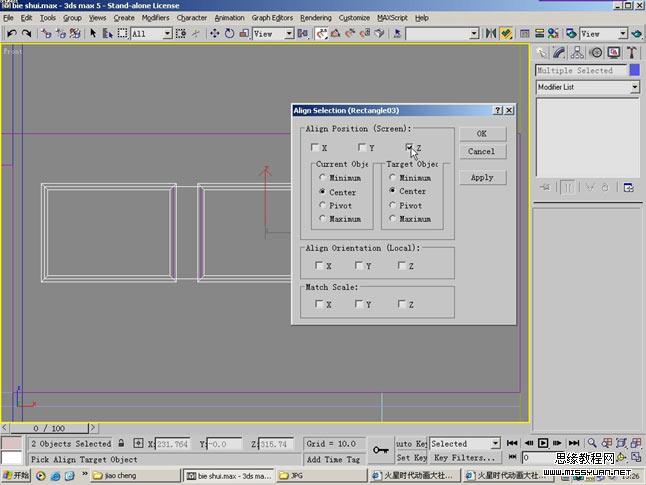Open the MAXScript menu
The height and width of the screenshot is (485, 646).
[392, 18]
